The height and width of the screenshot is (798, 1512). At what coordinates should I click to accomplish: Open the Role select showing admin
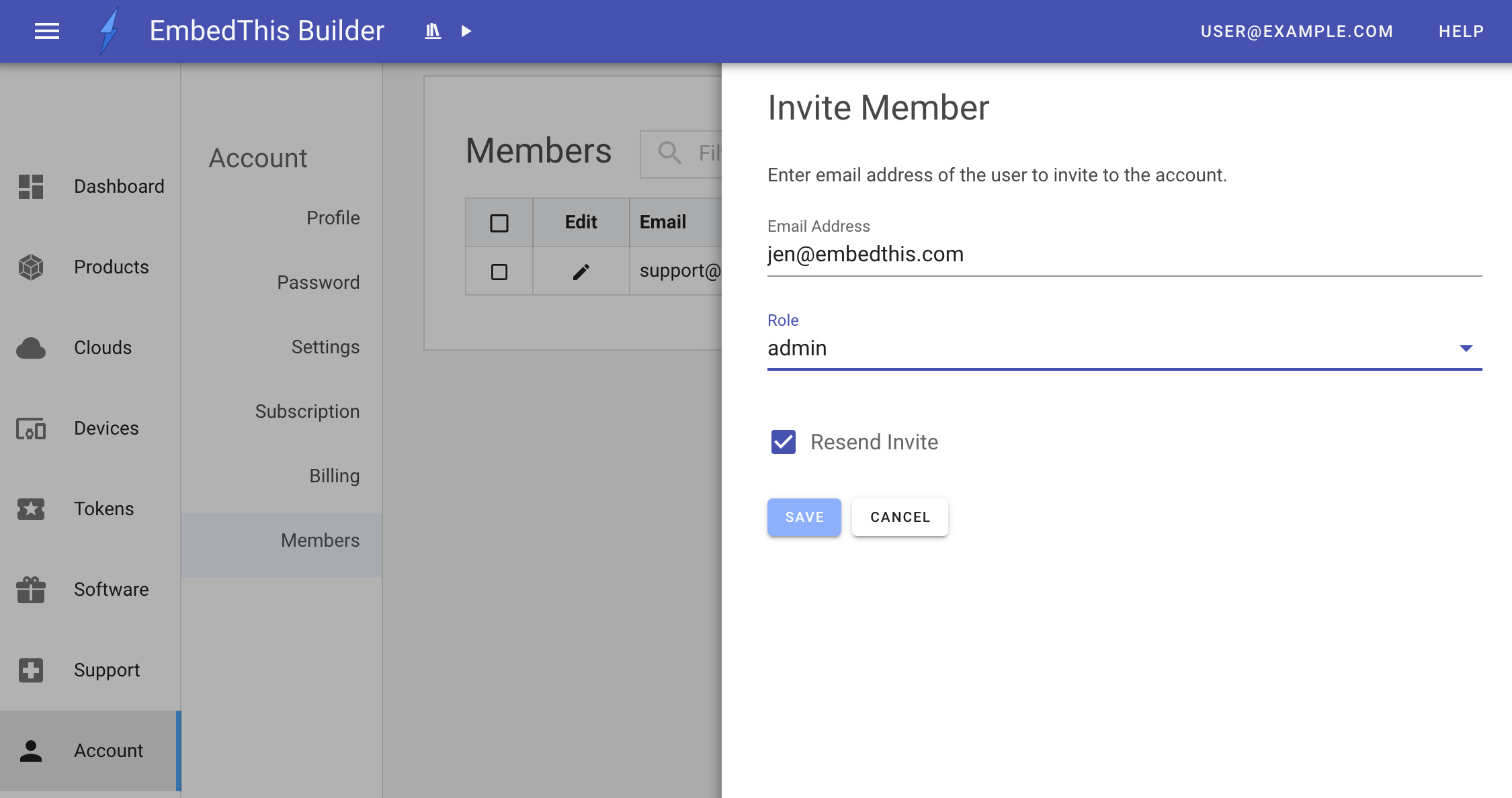click(x=1125, y=348)
